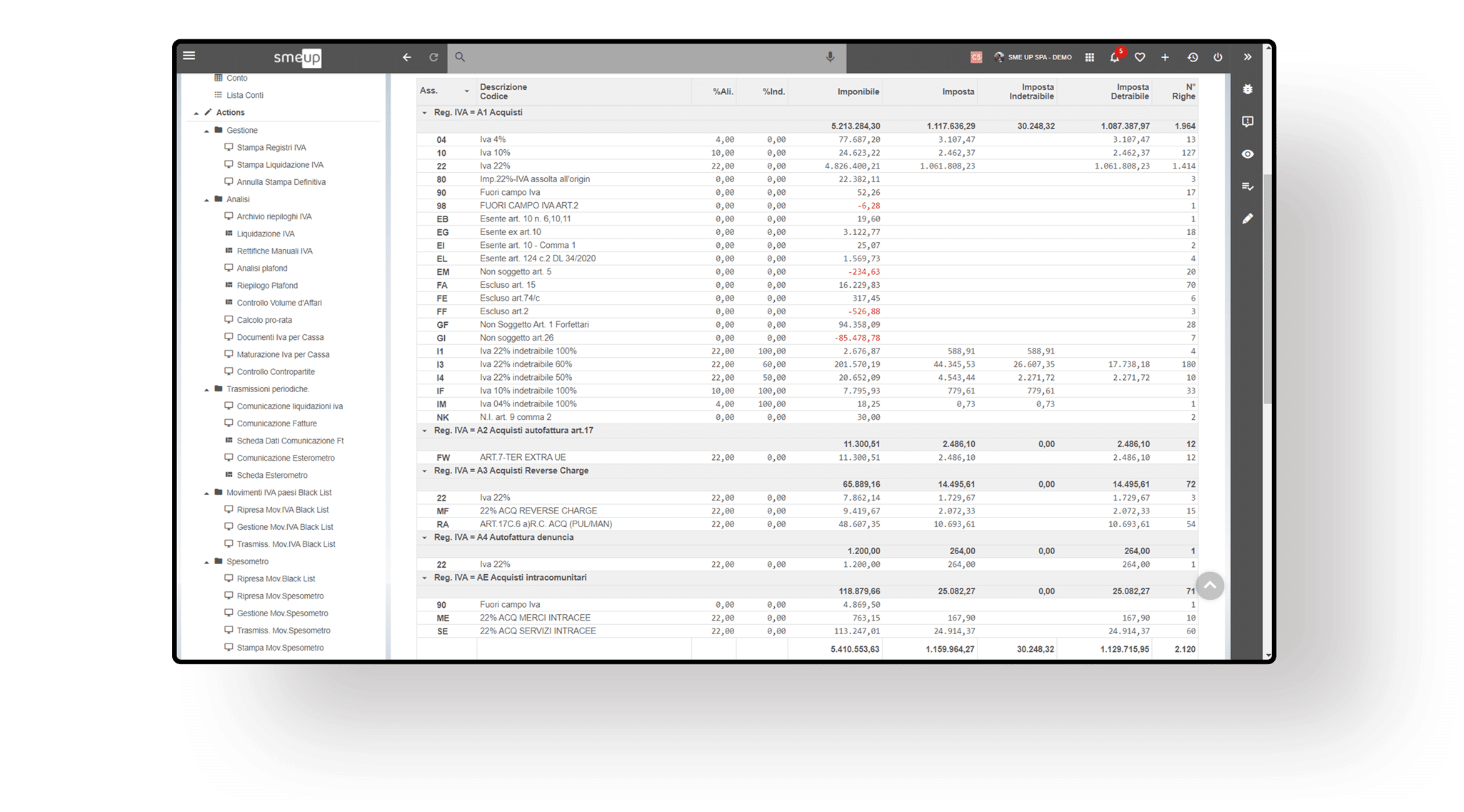Click the history clock icon
1464x812 pixels.
(x=1193, y=57)
